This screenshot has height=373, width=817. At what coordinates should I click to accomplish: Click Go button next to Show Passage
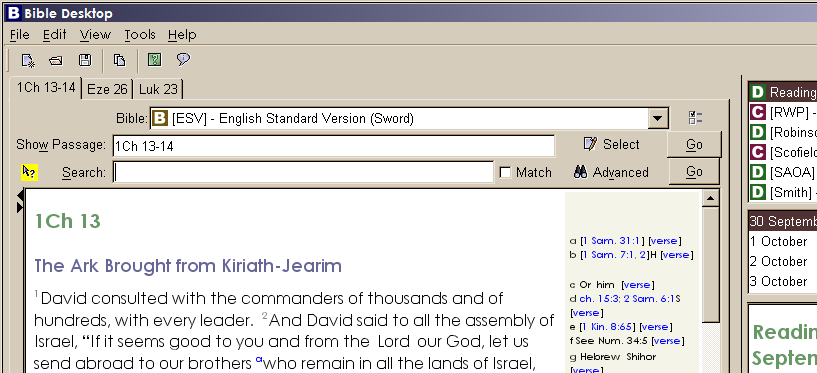[x=694, y=144]
